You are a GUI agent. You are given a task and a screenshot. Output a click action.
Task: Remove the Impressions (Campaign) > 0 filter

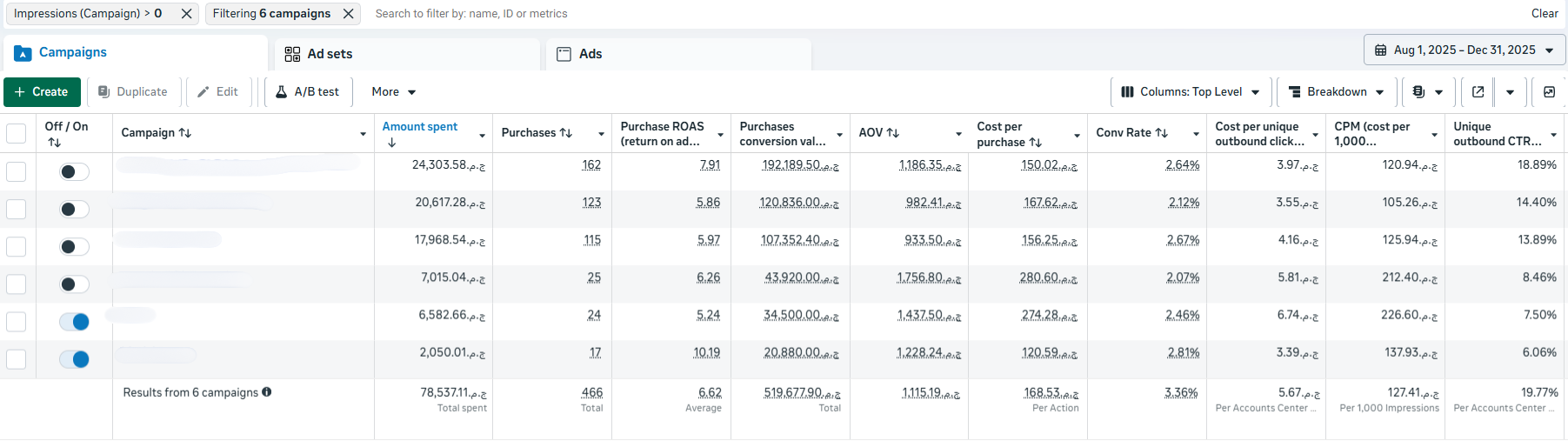[186, 14]
